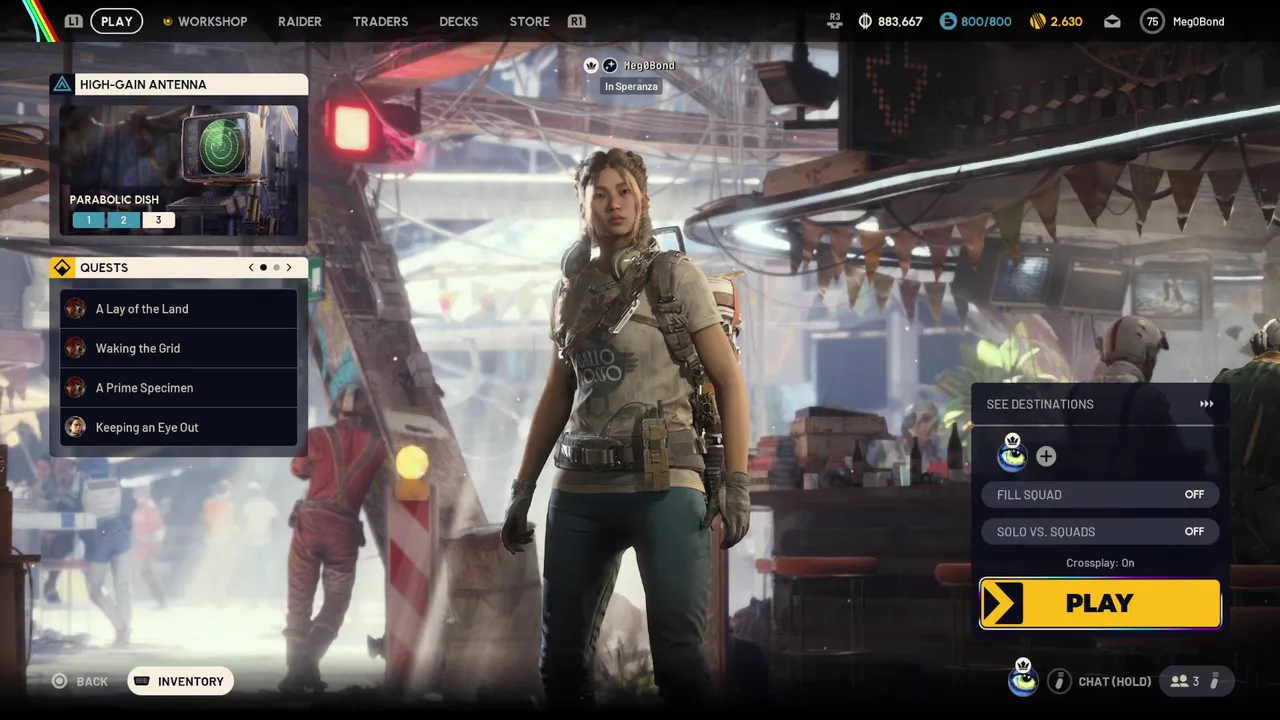Click the level 75 badge
Viewport: 1280px width, 720px height.
(1152, 21)
